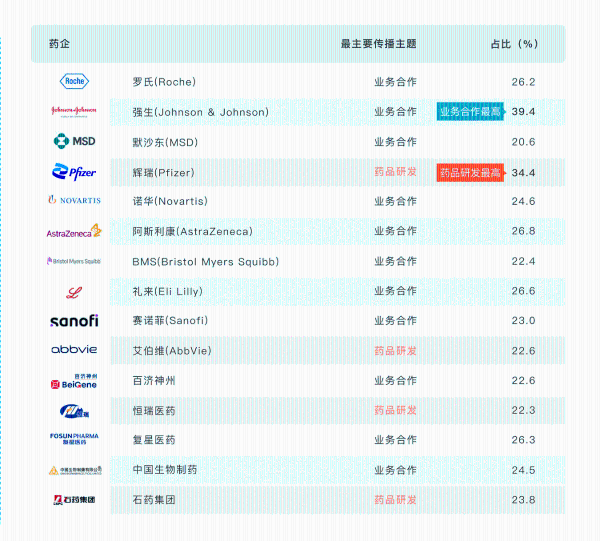Image resolution: width=600 pixels, height=541 pixels.
Task: Click the sanofi logo
Action: point(74,321)
